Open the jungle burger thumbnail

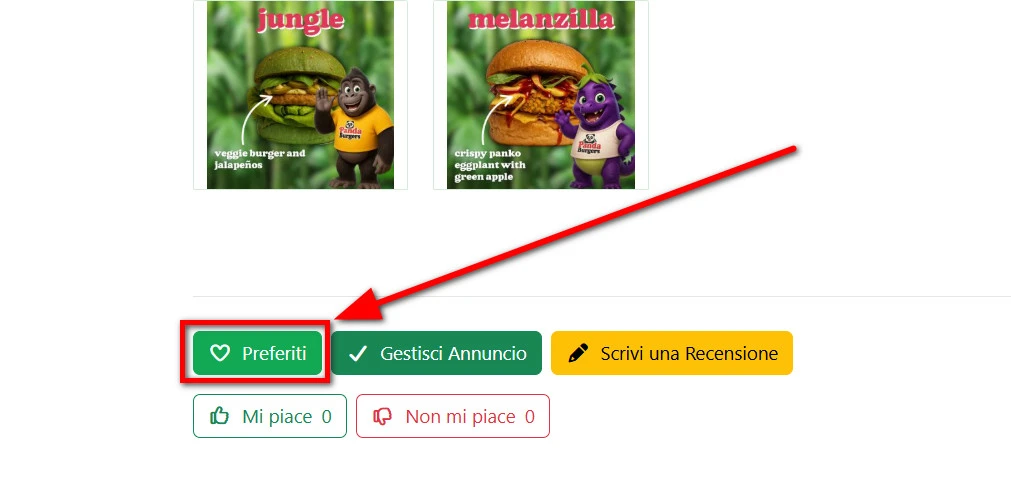coord(300,95)
